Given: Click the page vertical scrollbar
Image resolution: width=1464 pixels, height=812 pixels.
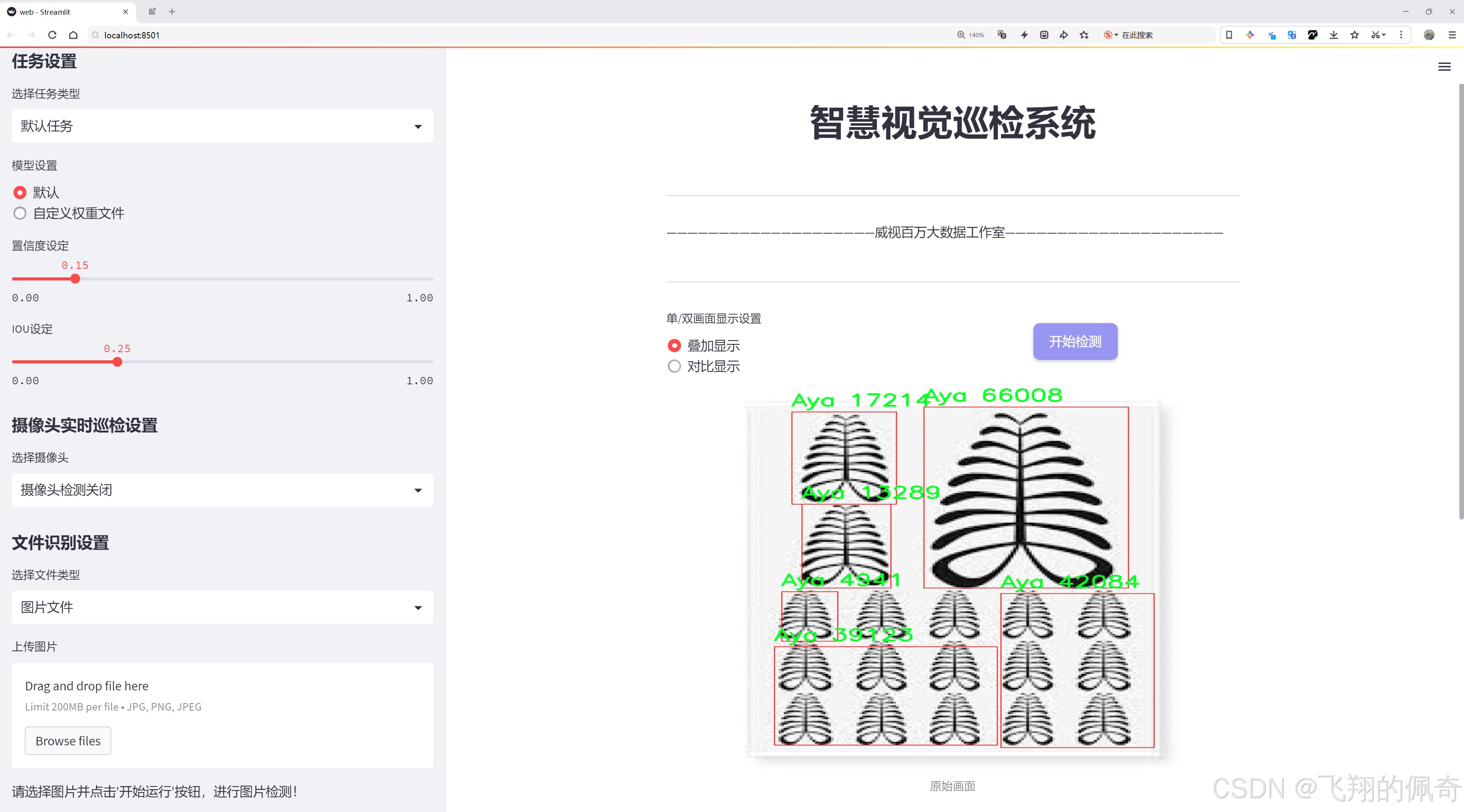Looking at the screenshot, I should tap(1461, 301).
